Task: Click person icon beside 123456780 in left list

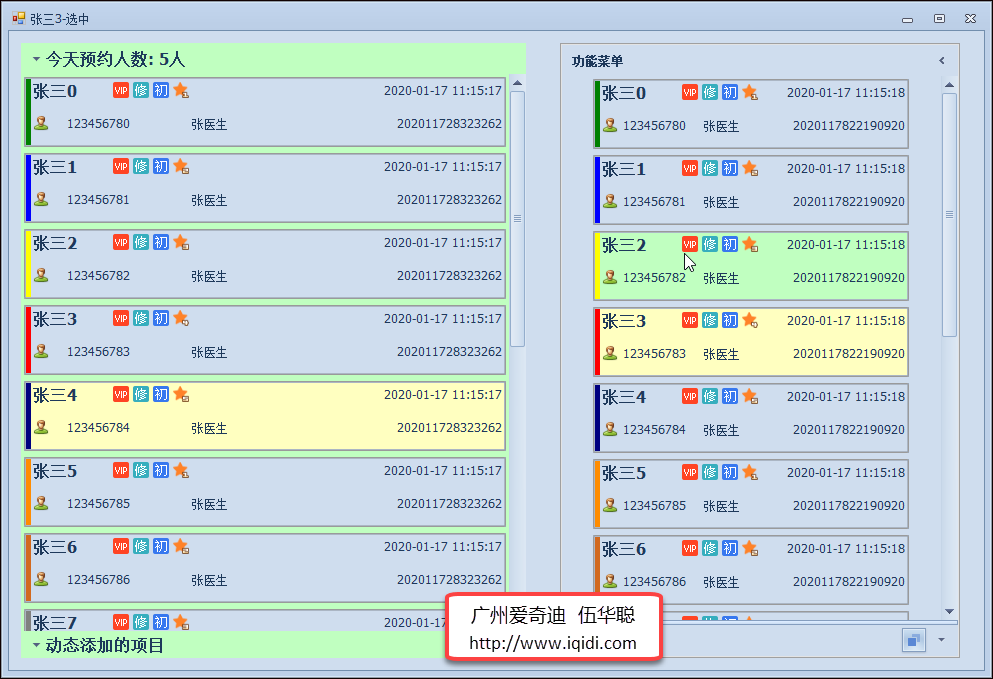Action: (41, 124)
